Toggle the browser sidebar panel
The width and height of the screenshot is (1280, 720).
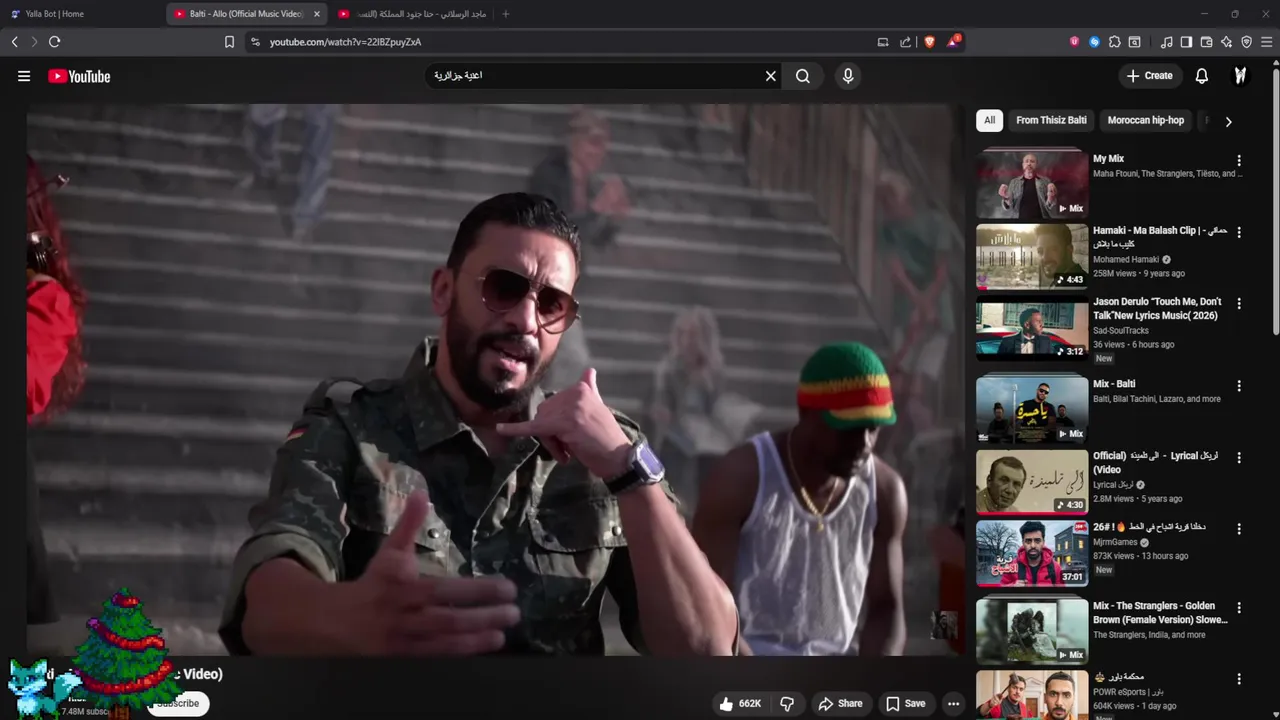[x=1186, y=42]
